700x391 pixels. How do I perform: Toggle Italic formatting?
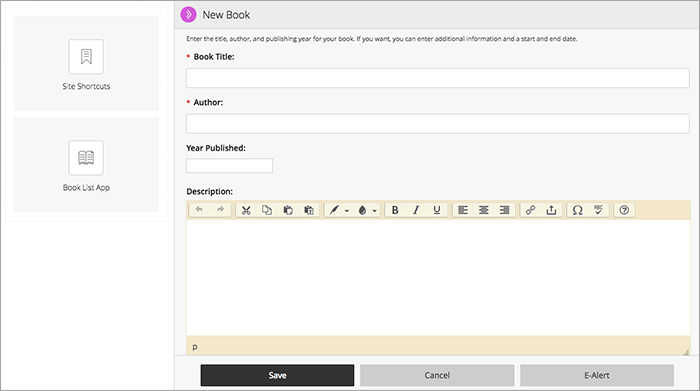click(416, 210)
